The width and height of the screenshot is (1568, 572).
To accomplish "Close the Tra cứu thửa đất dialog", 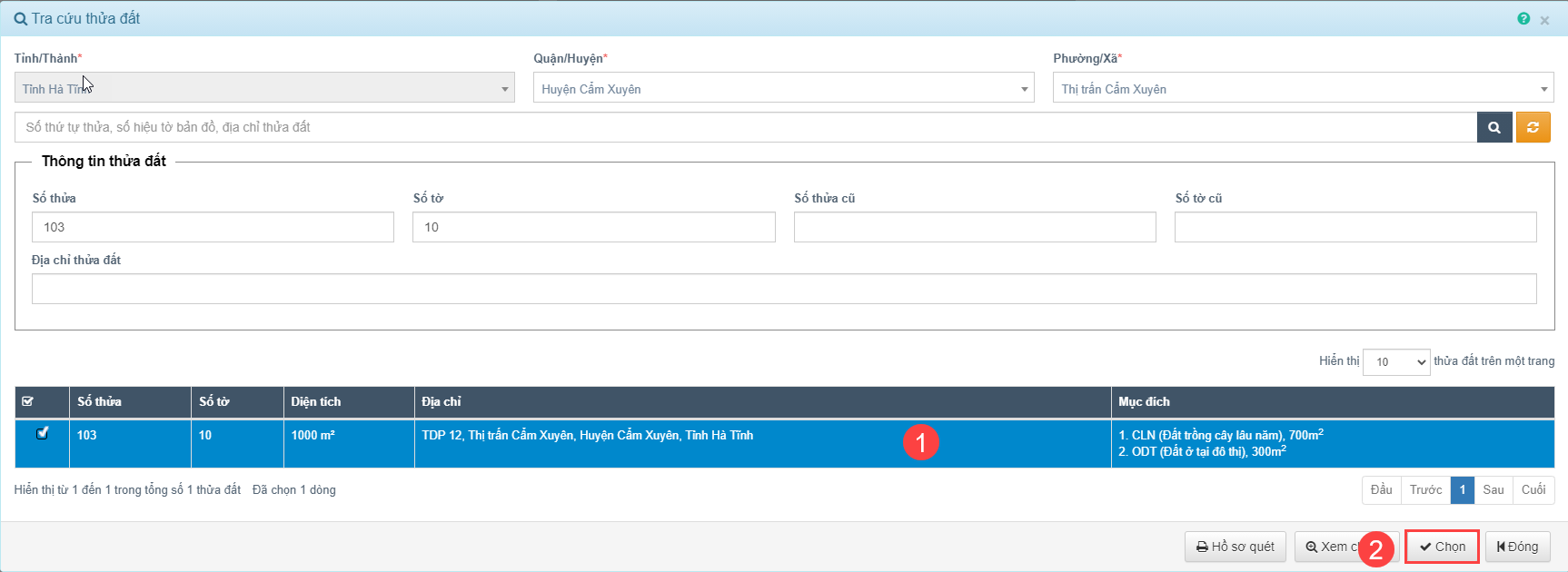I will click(x=1544, y=20).
